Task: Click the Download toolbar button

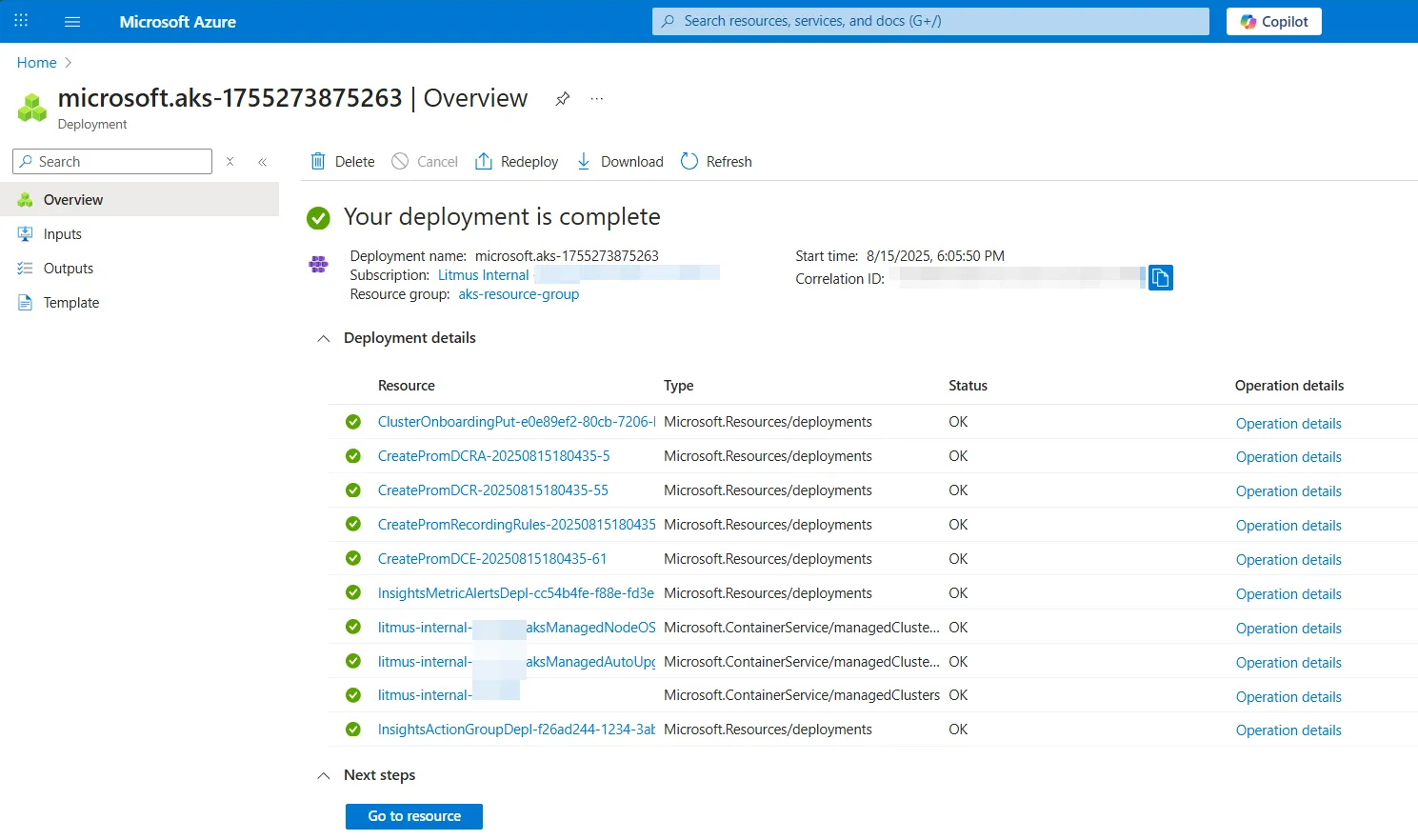Action: coord(620,162)
